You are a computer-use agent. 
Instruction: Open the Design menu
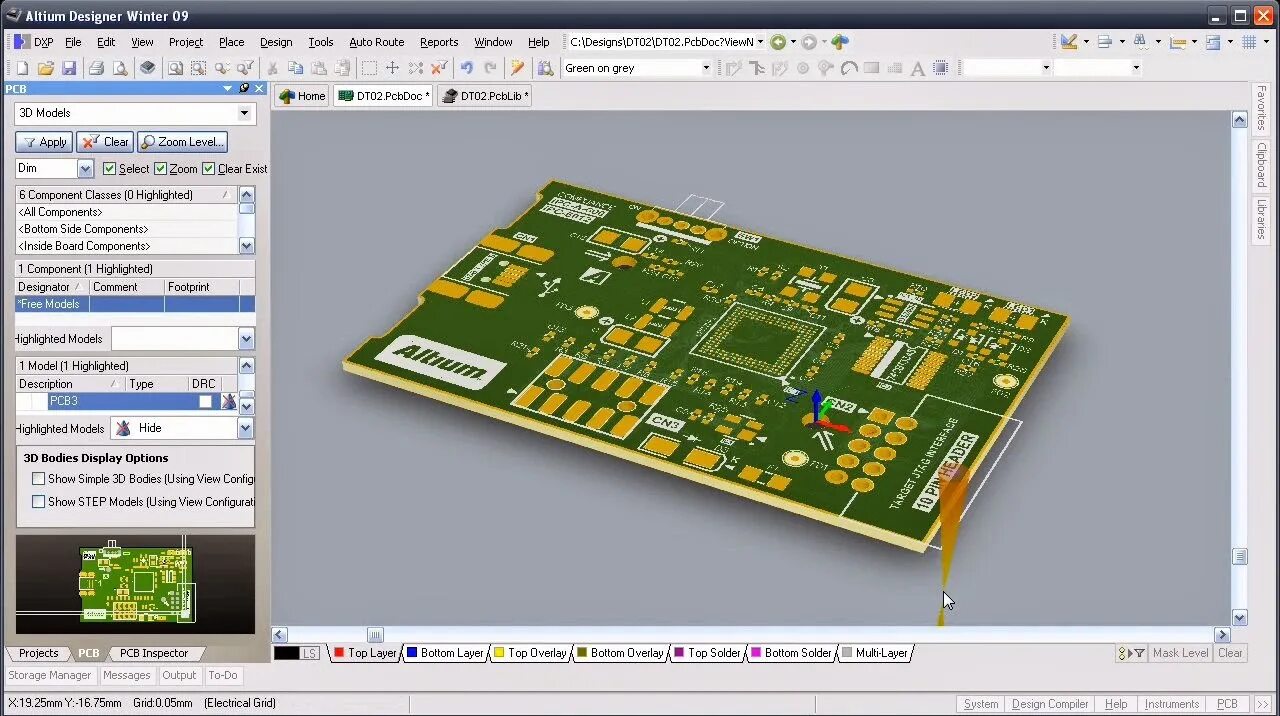point(276,42)
